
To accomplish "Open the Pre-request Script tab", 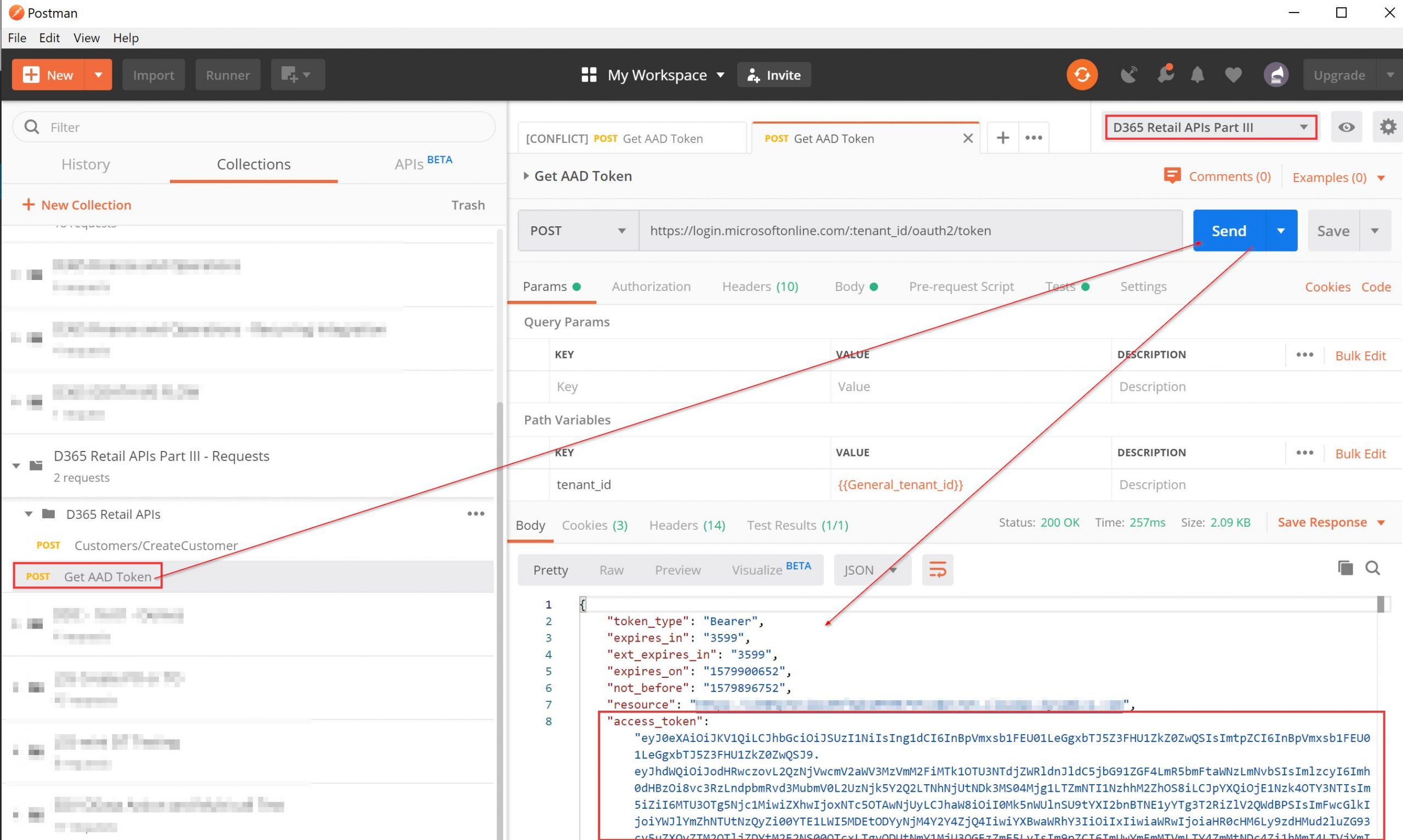I will (961, 287).
